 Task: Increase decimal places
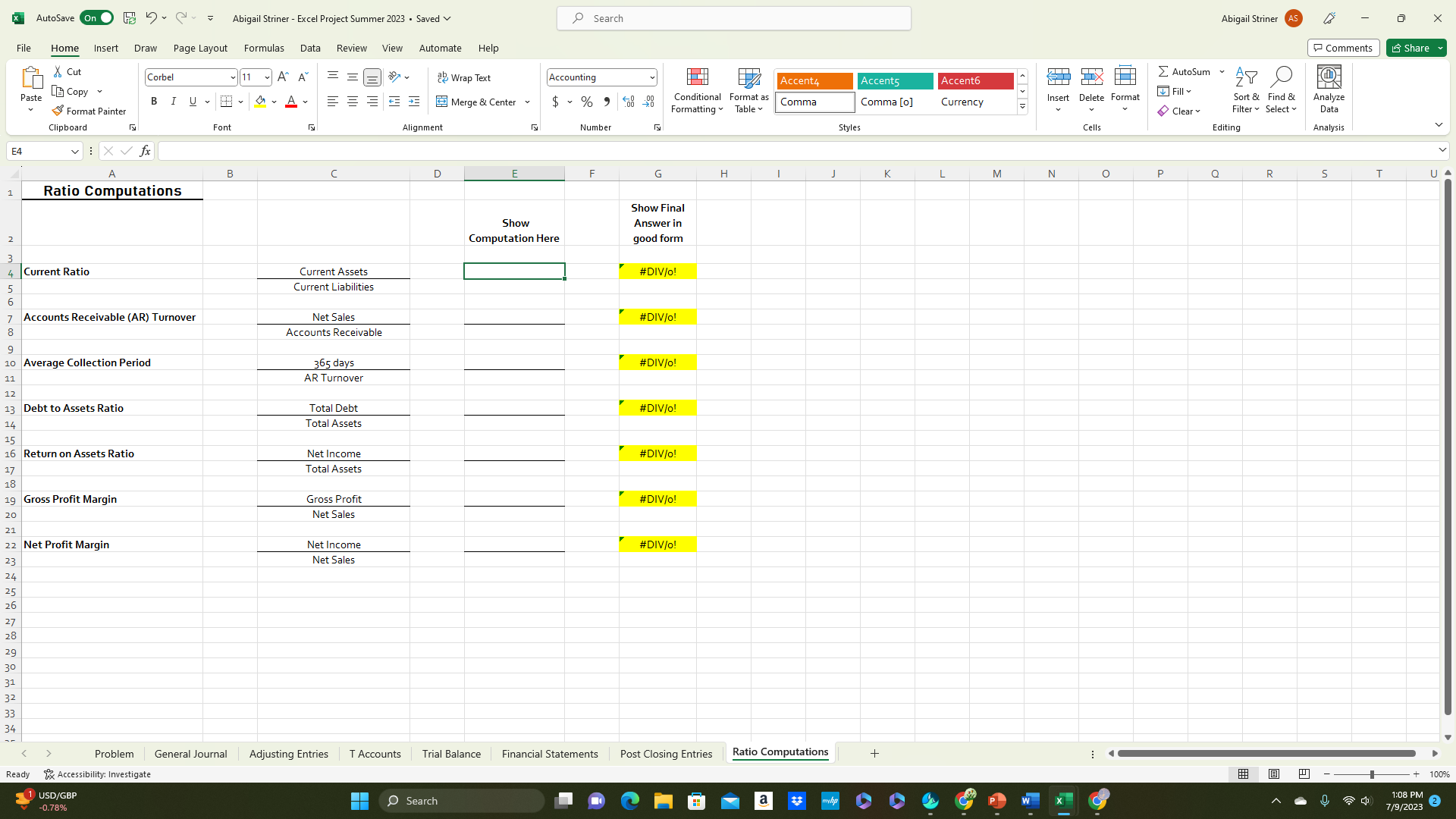pos(629,102)
